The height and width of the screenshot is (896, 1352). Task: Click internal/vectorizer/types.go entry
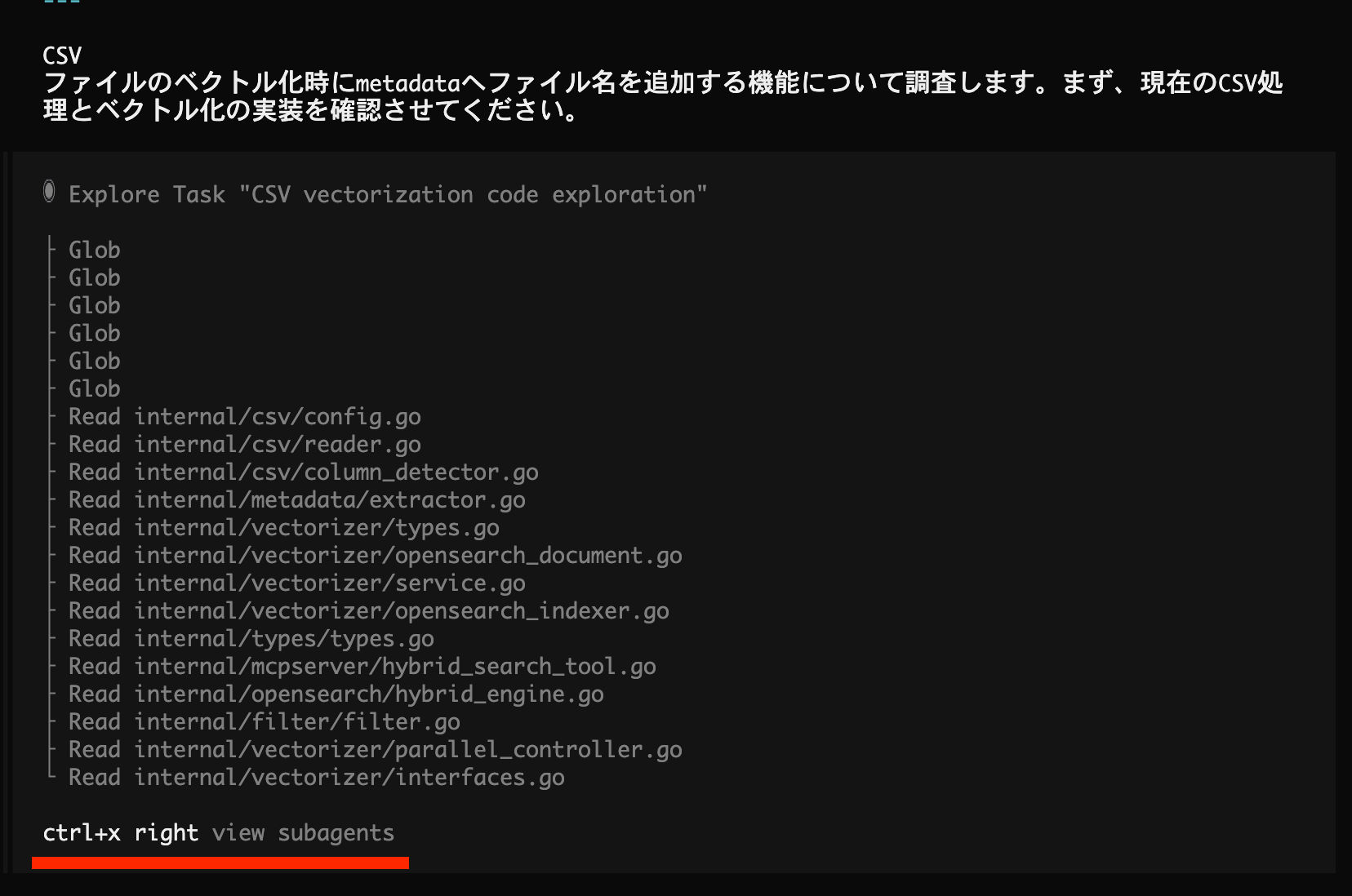click(283, 527)
